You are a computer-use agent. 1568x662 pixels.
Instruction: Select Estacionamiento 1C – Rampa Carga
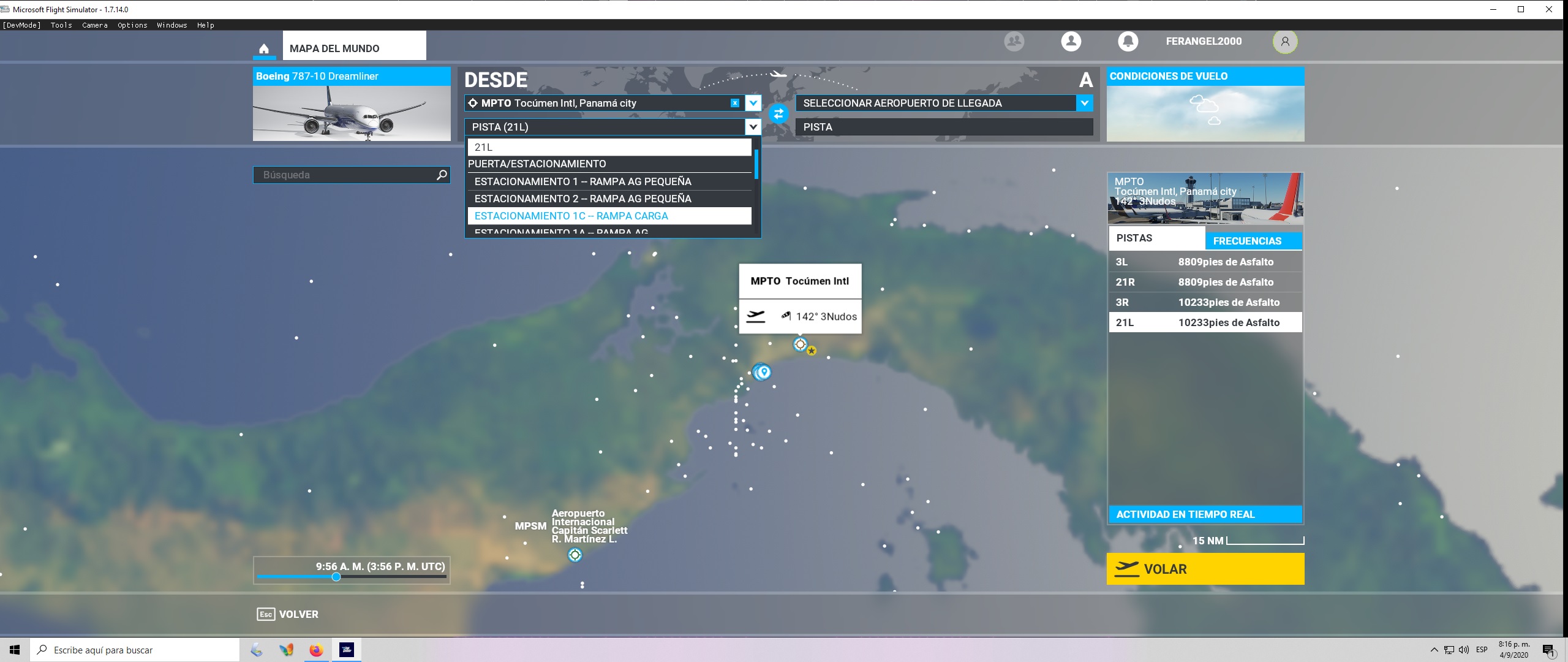pyautogui.click(x=609, y=216)
